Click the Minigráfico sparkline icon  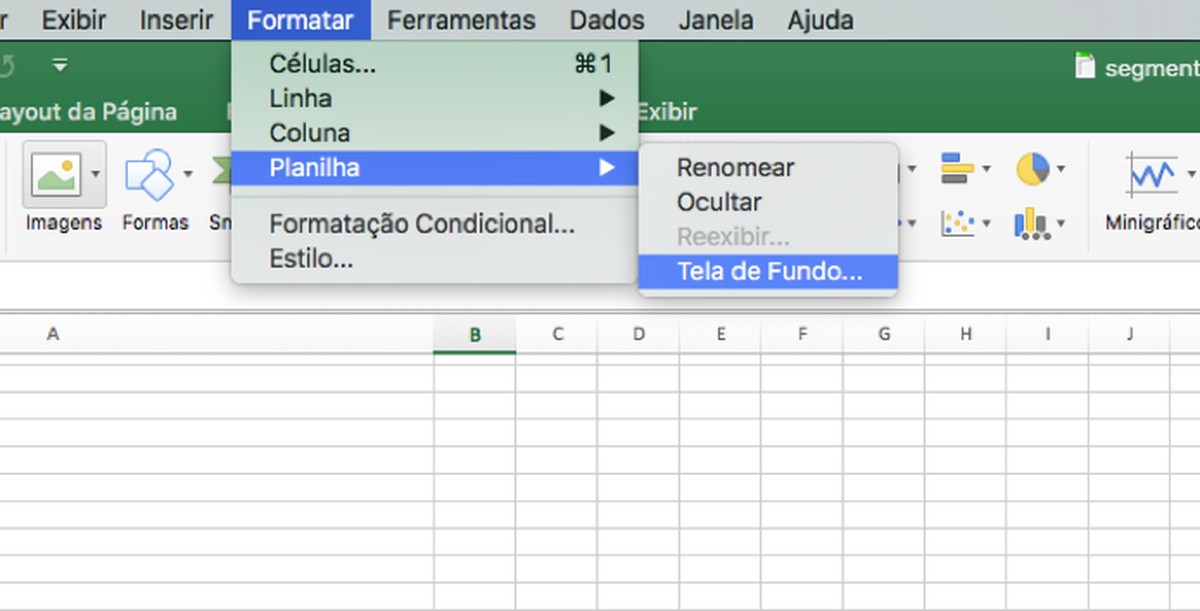coord(1152,172)
